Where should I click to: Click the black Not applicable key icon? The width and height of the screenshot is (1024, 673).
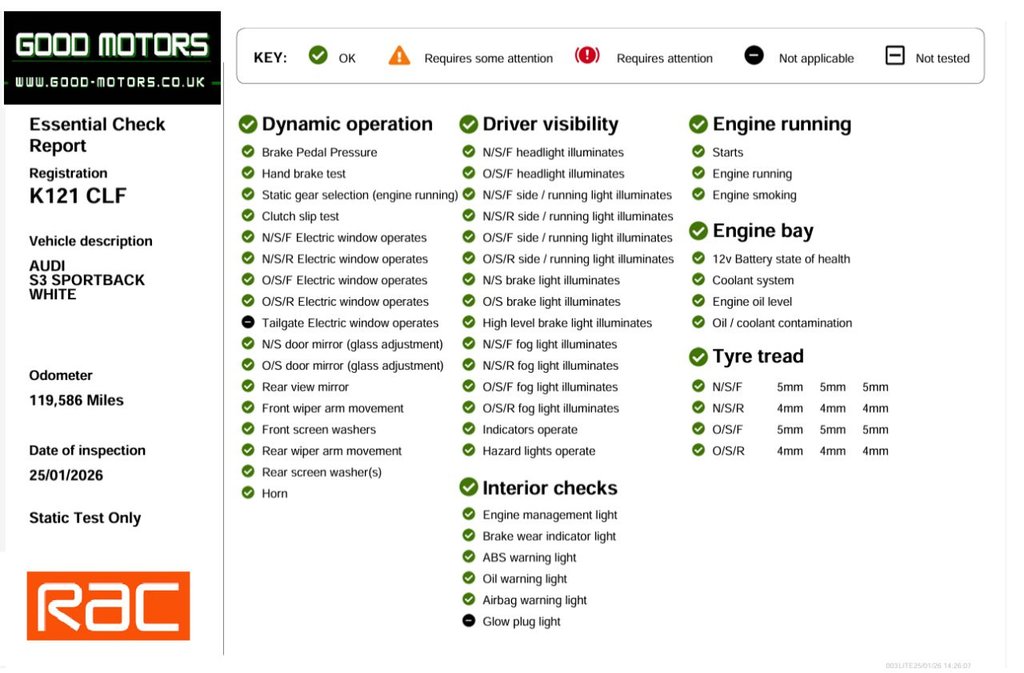(754, 56)
